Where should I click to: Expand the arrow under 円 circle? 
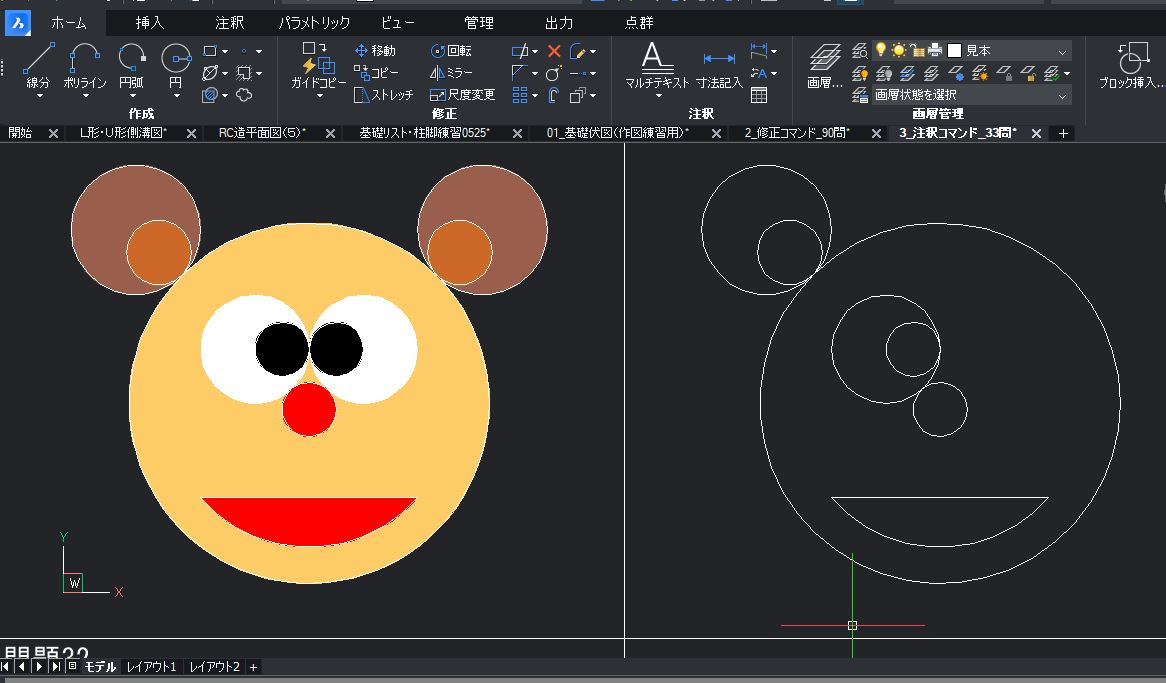(x=176, y=97)
